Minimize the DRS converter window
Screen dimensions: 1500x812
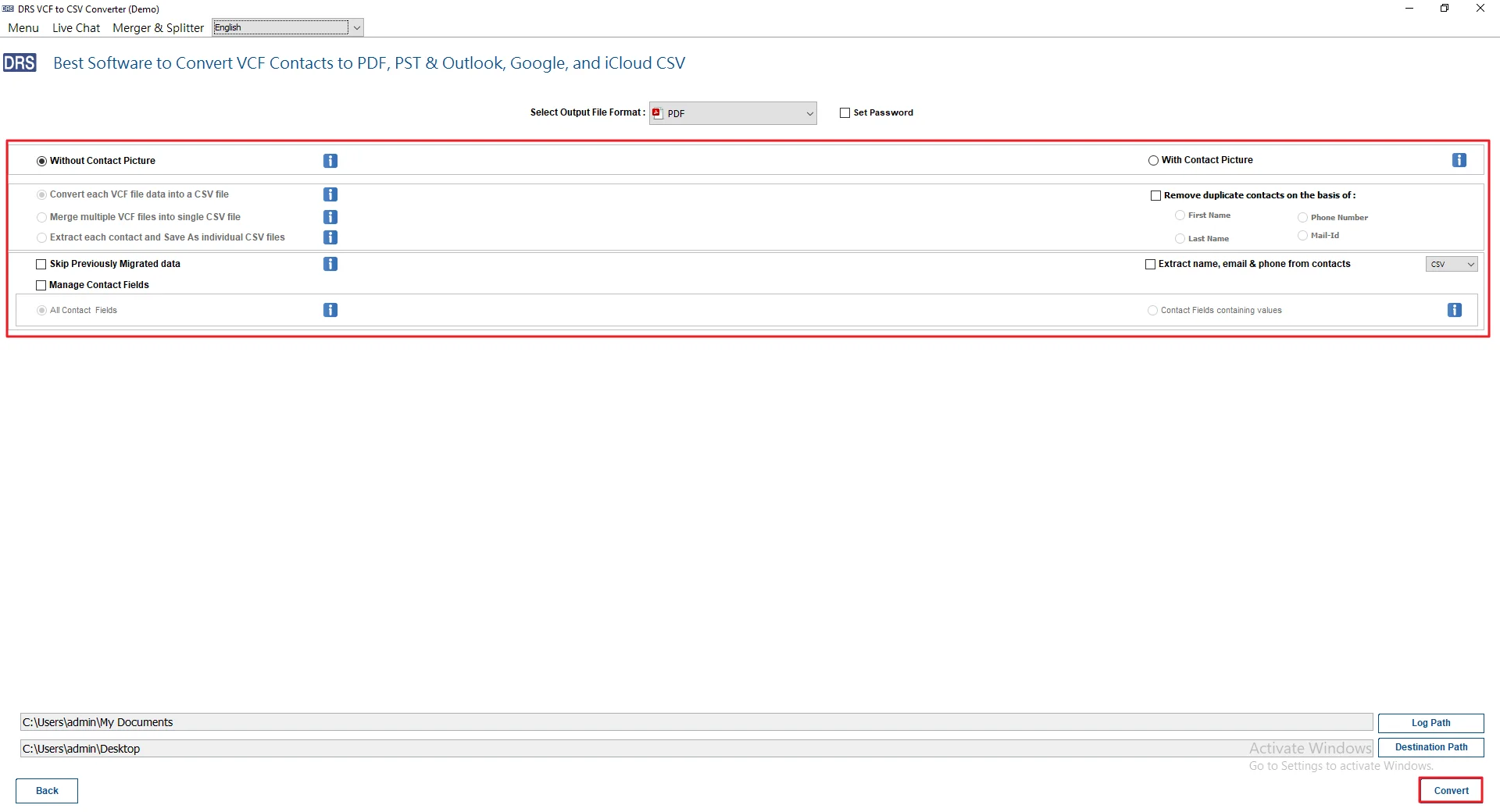[1409, 9]
